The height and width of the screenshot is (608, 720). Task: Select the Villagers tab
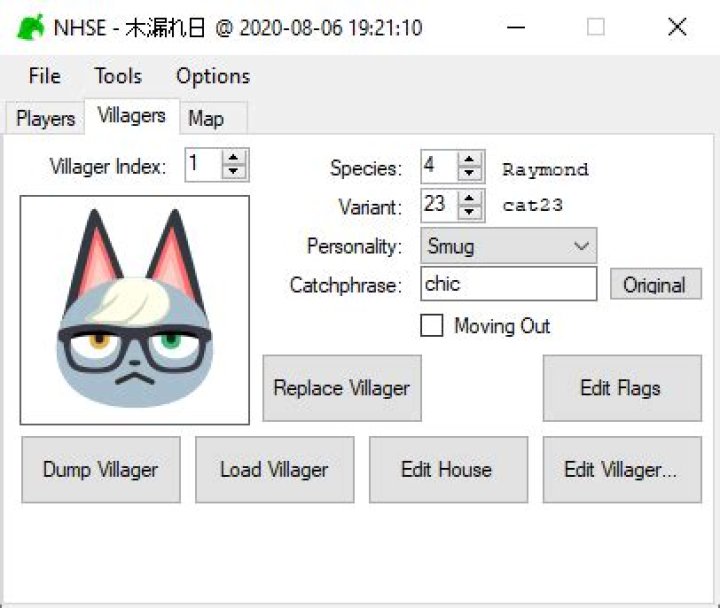[x=132, y=116]
